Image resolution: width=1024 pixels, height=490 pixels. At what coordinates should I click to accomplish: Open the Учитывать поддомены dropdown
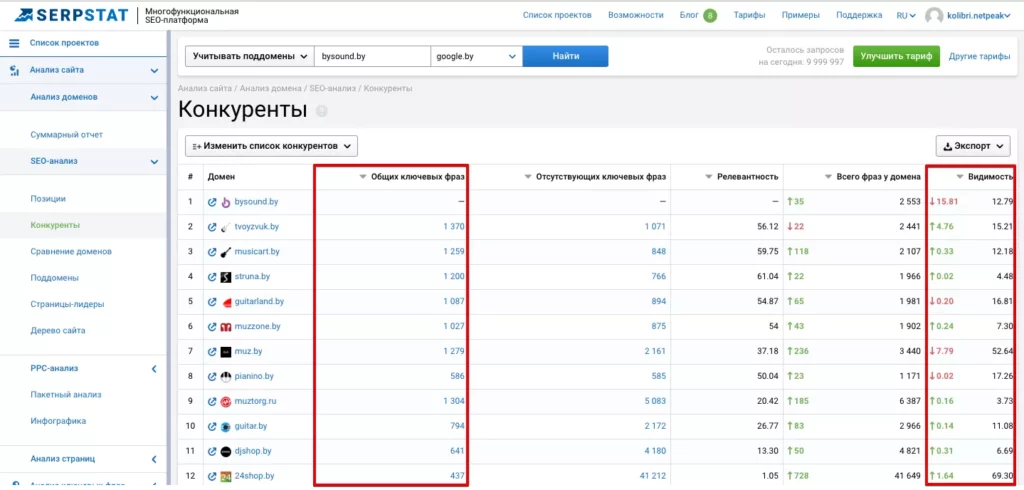coord(249,56)
